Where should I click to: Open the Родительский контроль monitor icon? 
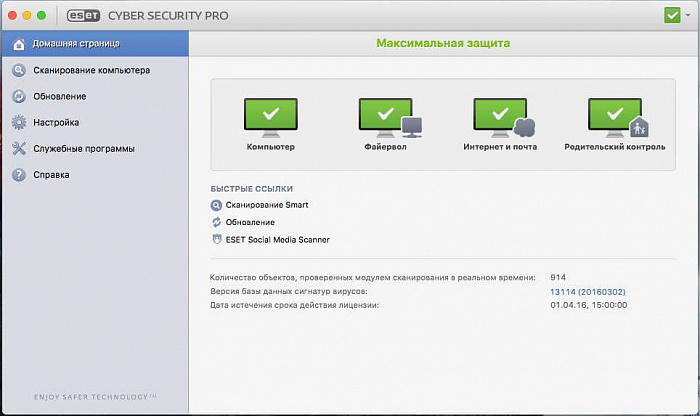[x=614, y=118]
